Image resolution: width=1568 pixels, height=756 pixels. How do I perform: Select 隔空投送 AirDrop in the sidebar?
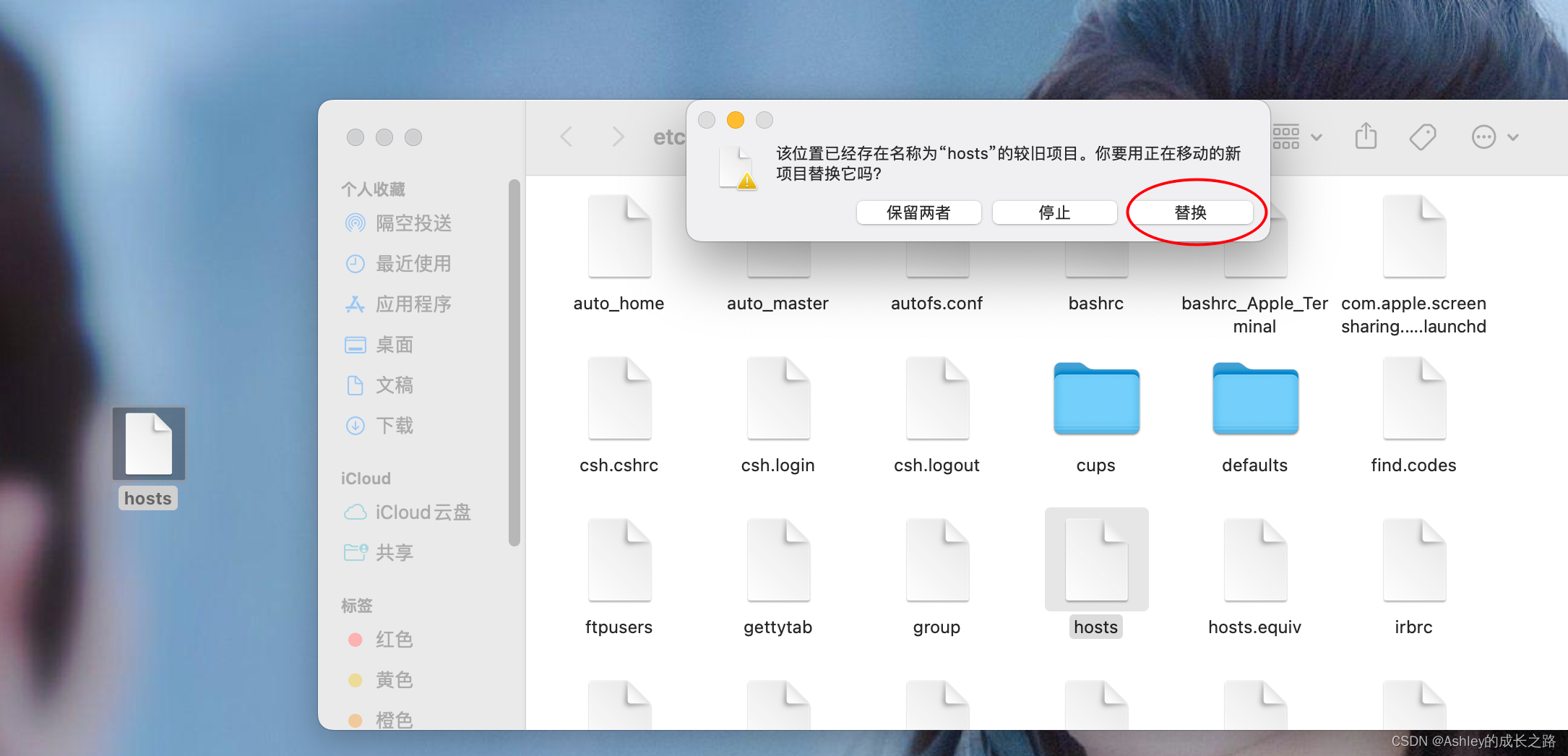point(413,223)
